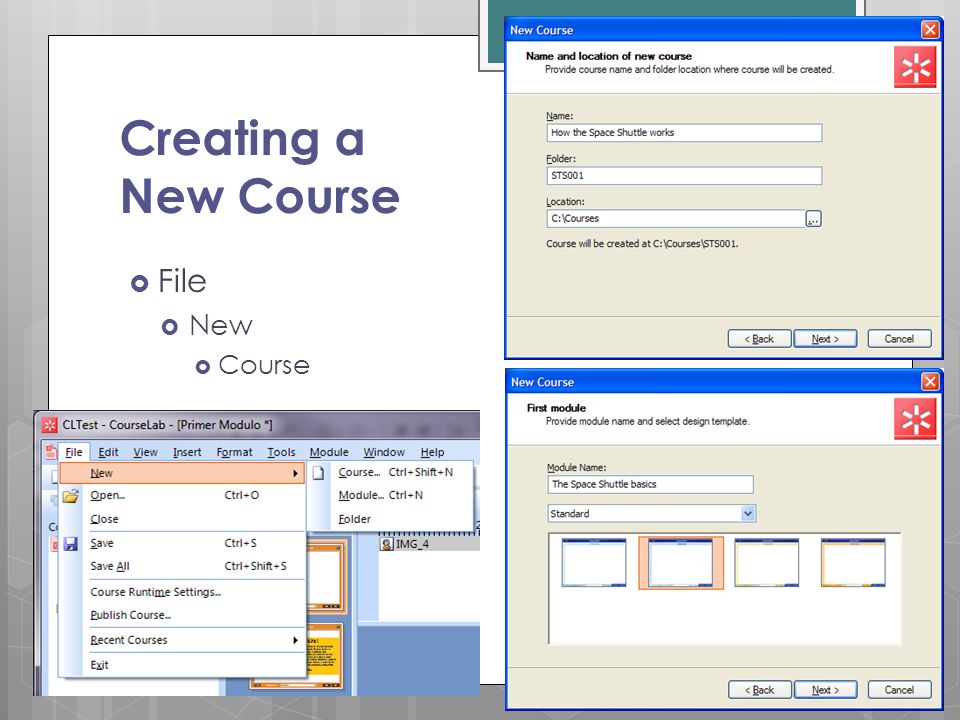The width and height of the screenshot is (960, 720).
Task: Choose Publish Course... entry
Action: (x=182, y=615)
